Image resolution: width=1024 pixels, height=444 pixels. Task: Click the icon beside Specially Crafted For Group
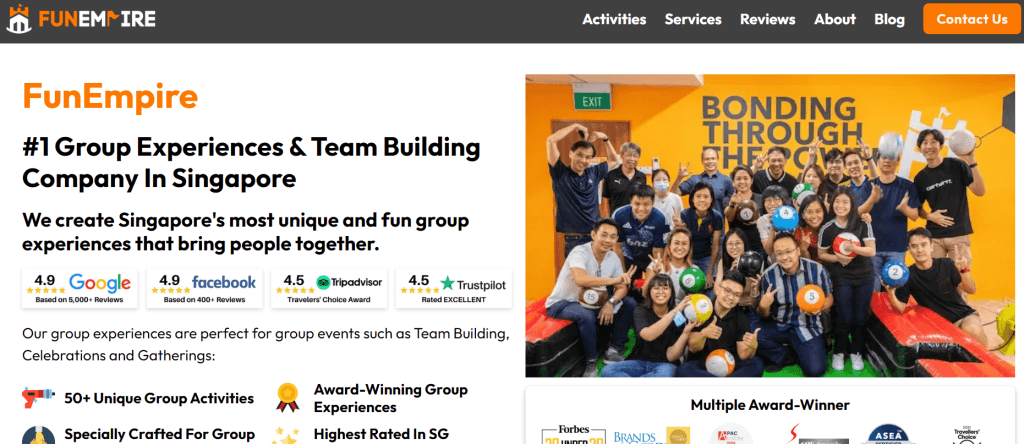click(x=38, y=436)
